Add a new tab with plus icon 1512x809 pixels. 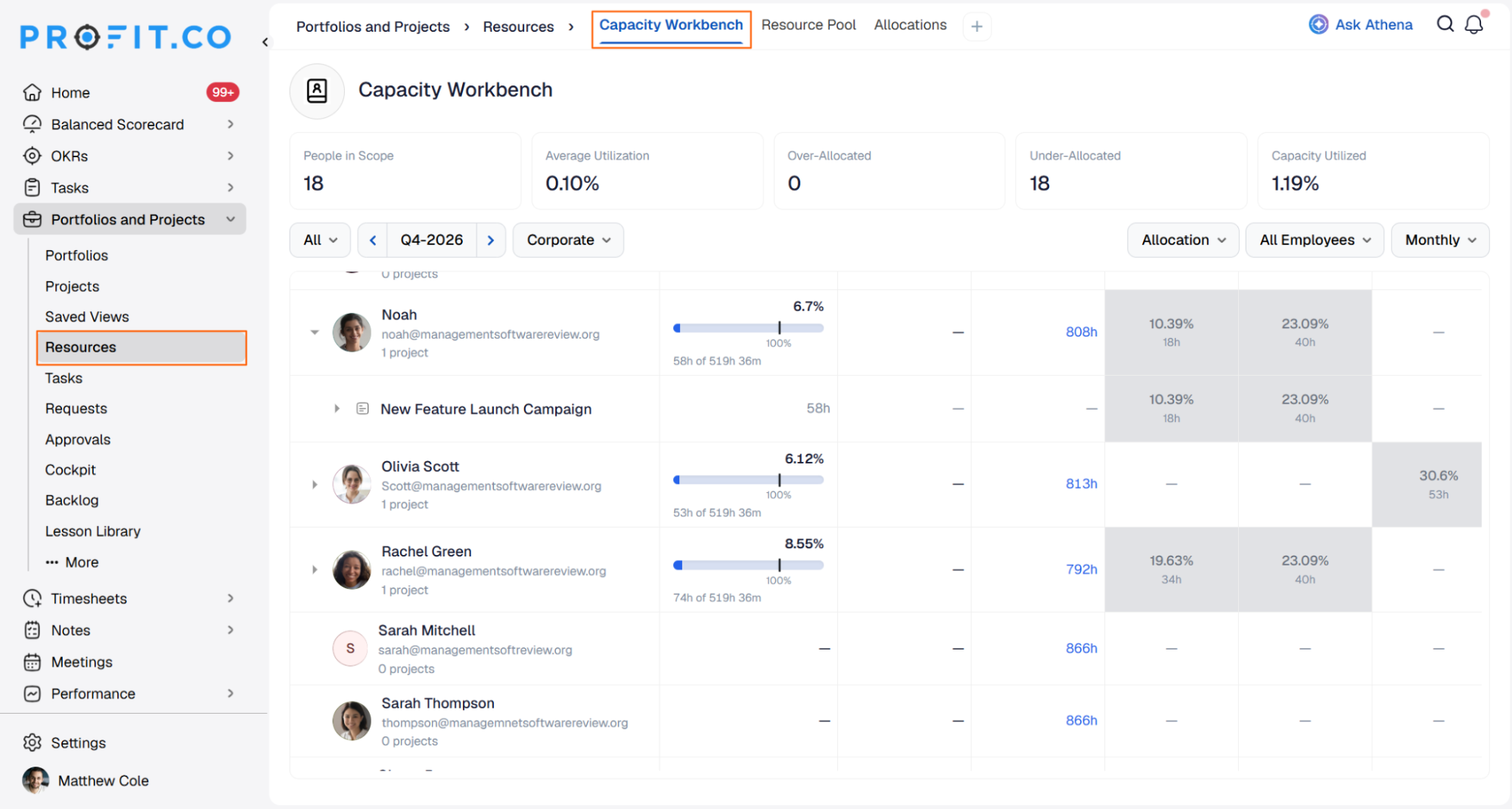[x=976, y=26]
